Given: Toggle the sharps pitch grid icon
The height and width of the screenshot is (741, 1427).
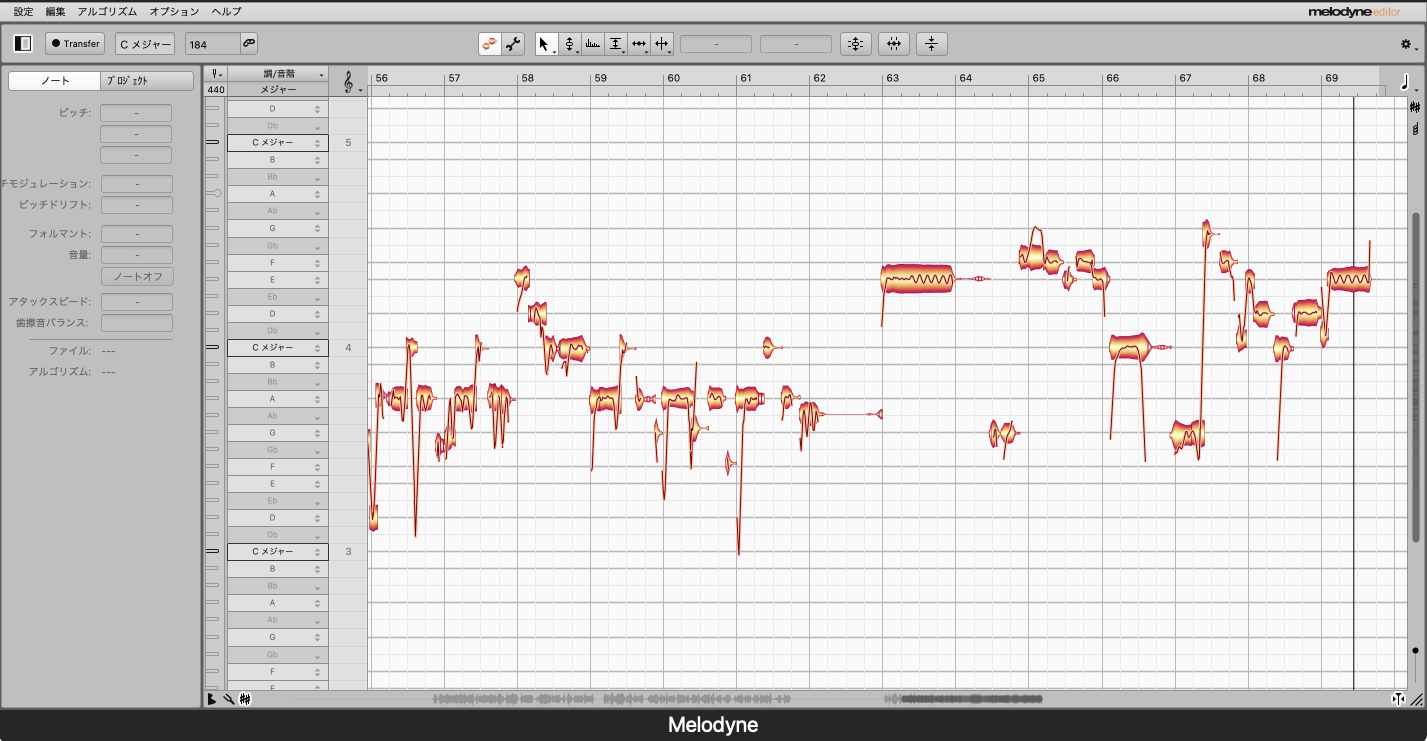Looking at the screenshot, I should pos(1415,108).
